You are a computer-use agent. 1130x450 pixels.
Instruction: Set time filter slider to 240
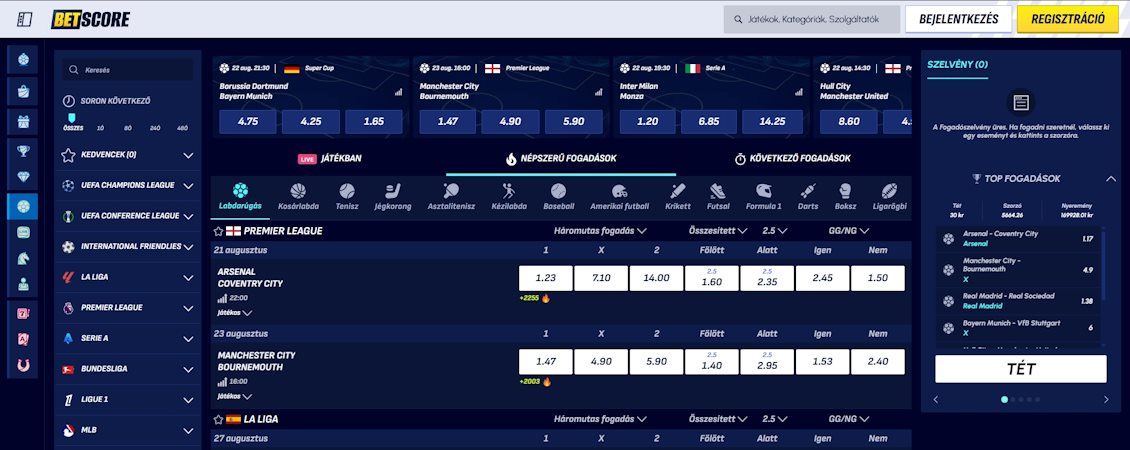tap(155, 128)
